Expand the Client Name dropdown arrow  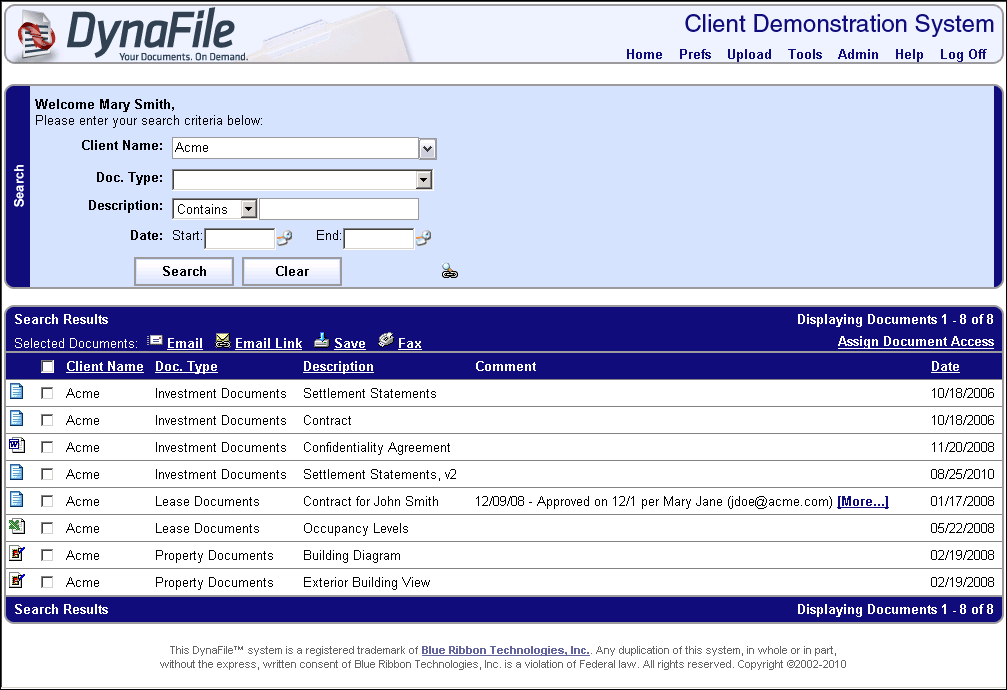[x=428, y=149]
